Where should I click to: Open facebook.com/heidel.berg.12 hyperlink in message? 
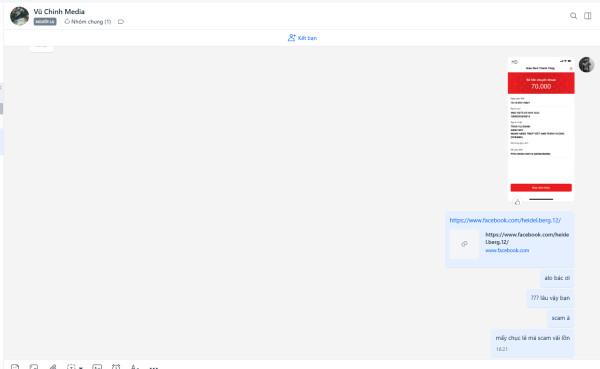pos(505,220)
